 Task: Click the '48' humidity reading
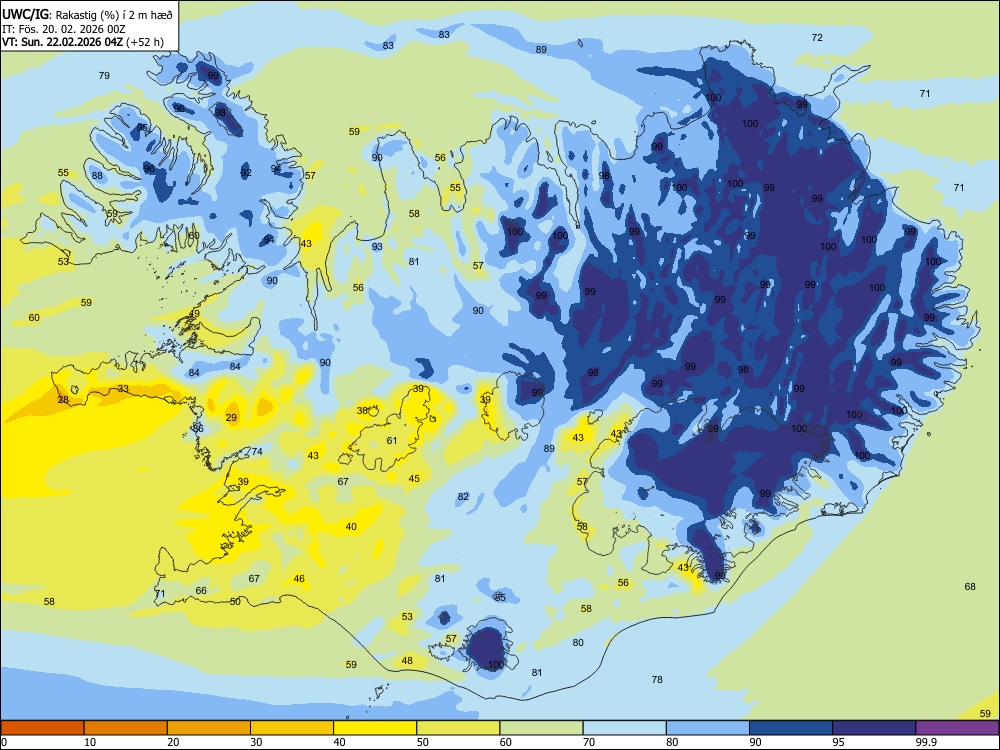coord(407,661)
